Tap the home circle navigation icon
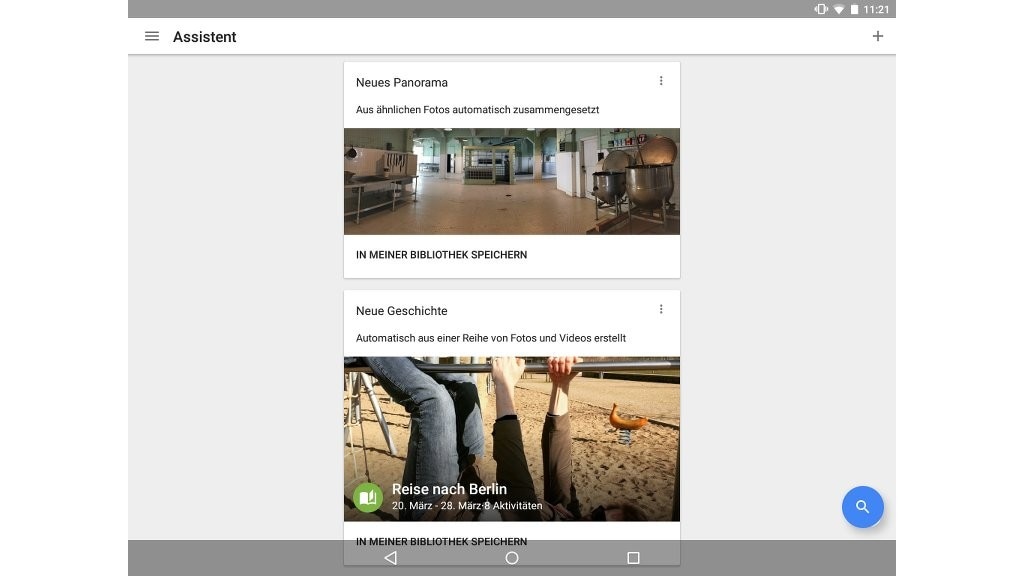This screenshot has height=576, width=1024. pos(511,558)
